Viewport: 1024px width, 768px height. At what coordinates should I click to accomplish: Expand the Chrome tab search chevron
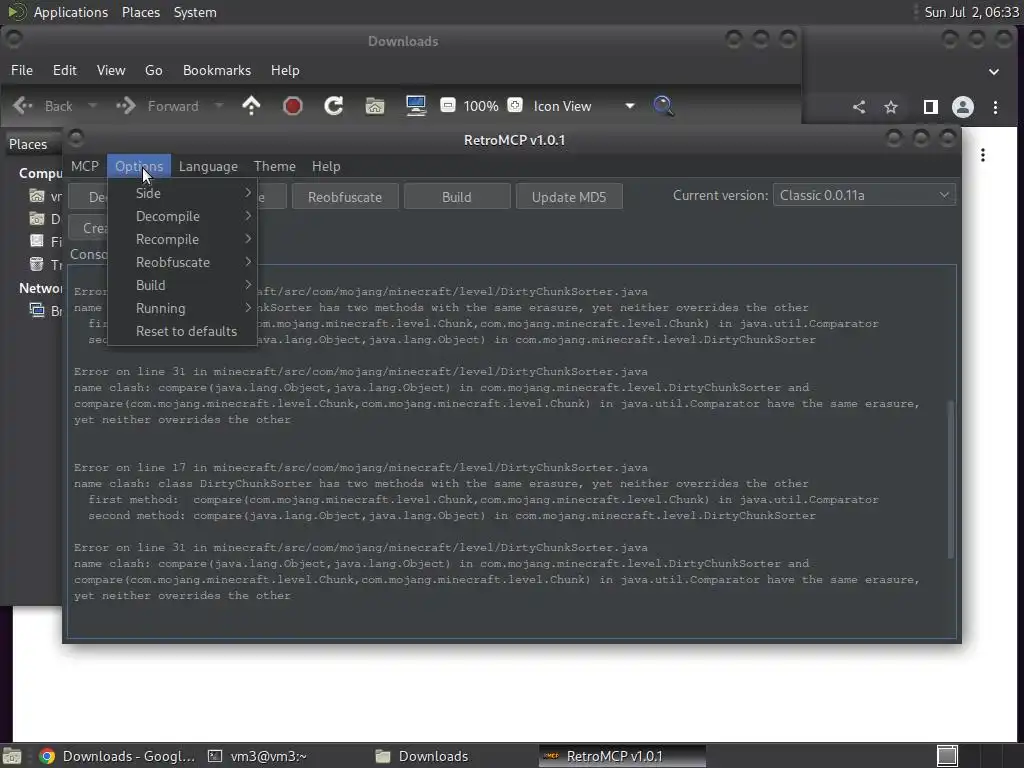[993, 71]
